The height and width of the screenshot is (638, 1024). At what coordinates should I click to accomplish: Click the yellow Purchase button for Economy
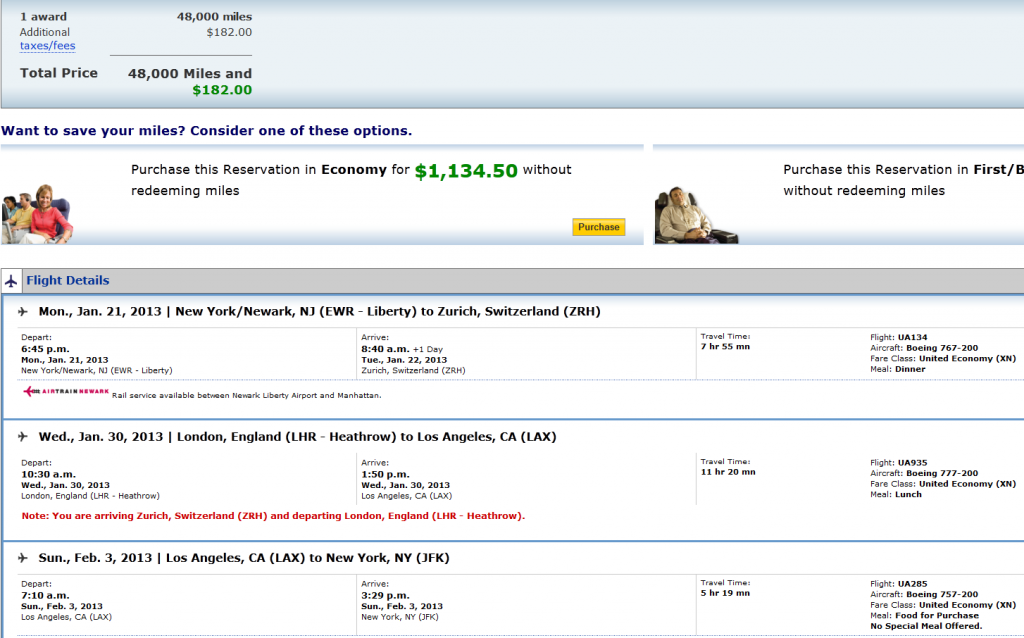click(x=599, y=227)
